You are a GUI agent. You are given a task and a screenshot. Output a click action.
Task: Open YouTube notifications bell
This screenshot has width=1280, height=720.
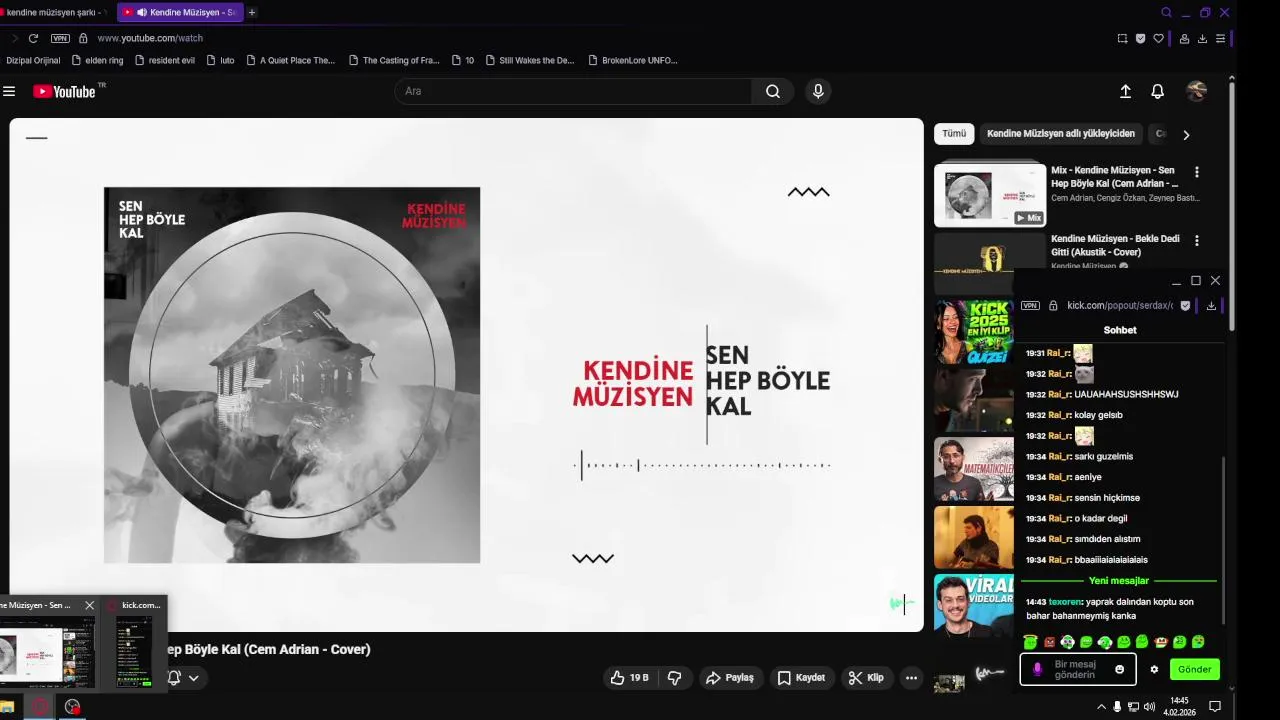click(1157, 91)
